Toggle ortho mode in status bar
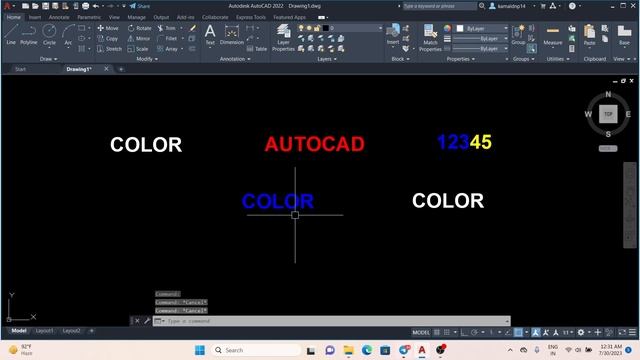 coord(464,332)
